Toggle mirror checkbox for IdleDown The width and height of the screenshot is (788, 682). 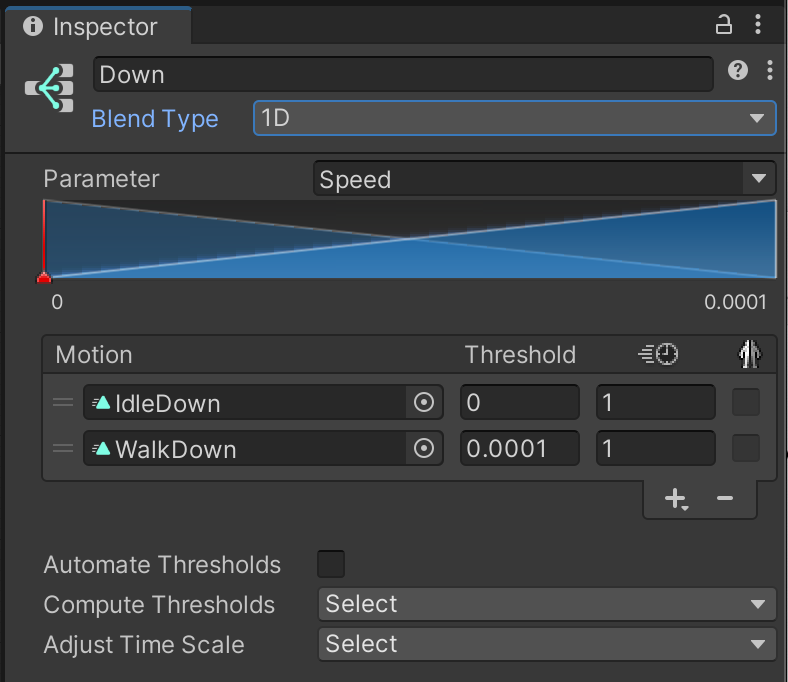(x=746, y=403)
